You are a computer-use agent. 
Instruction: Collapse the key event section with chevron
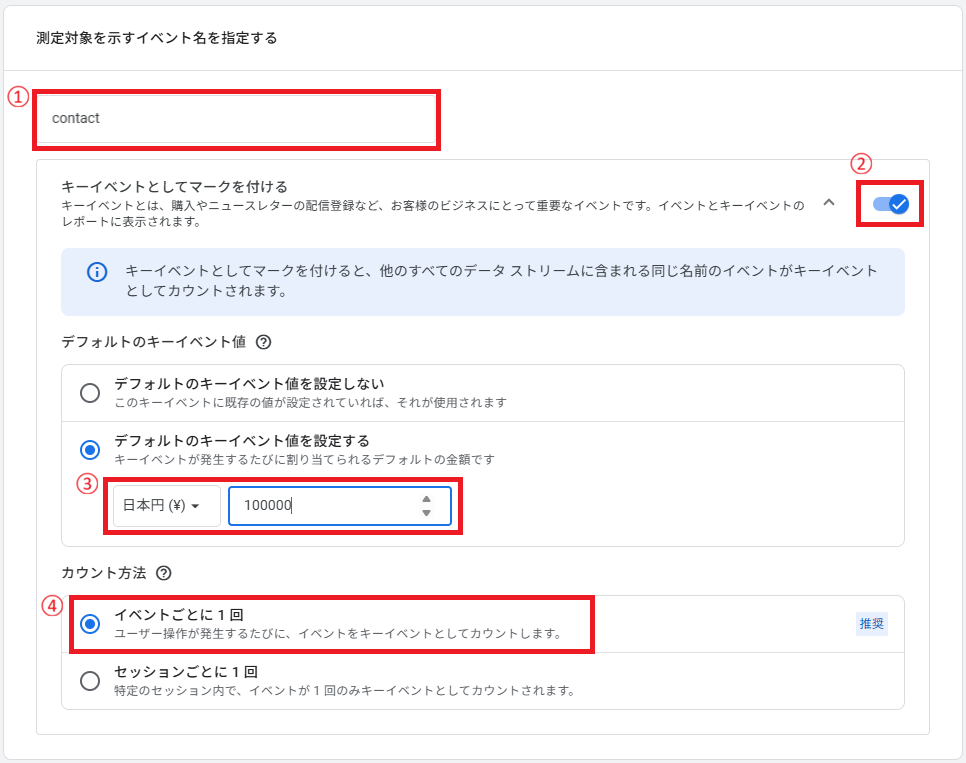828,202
